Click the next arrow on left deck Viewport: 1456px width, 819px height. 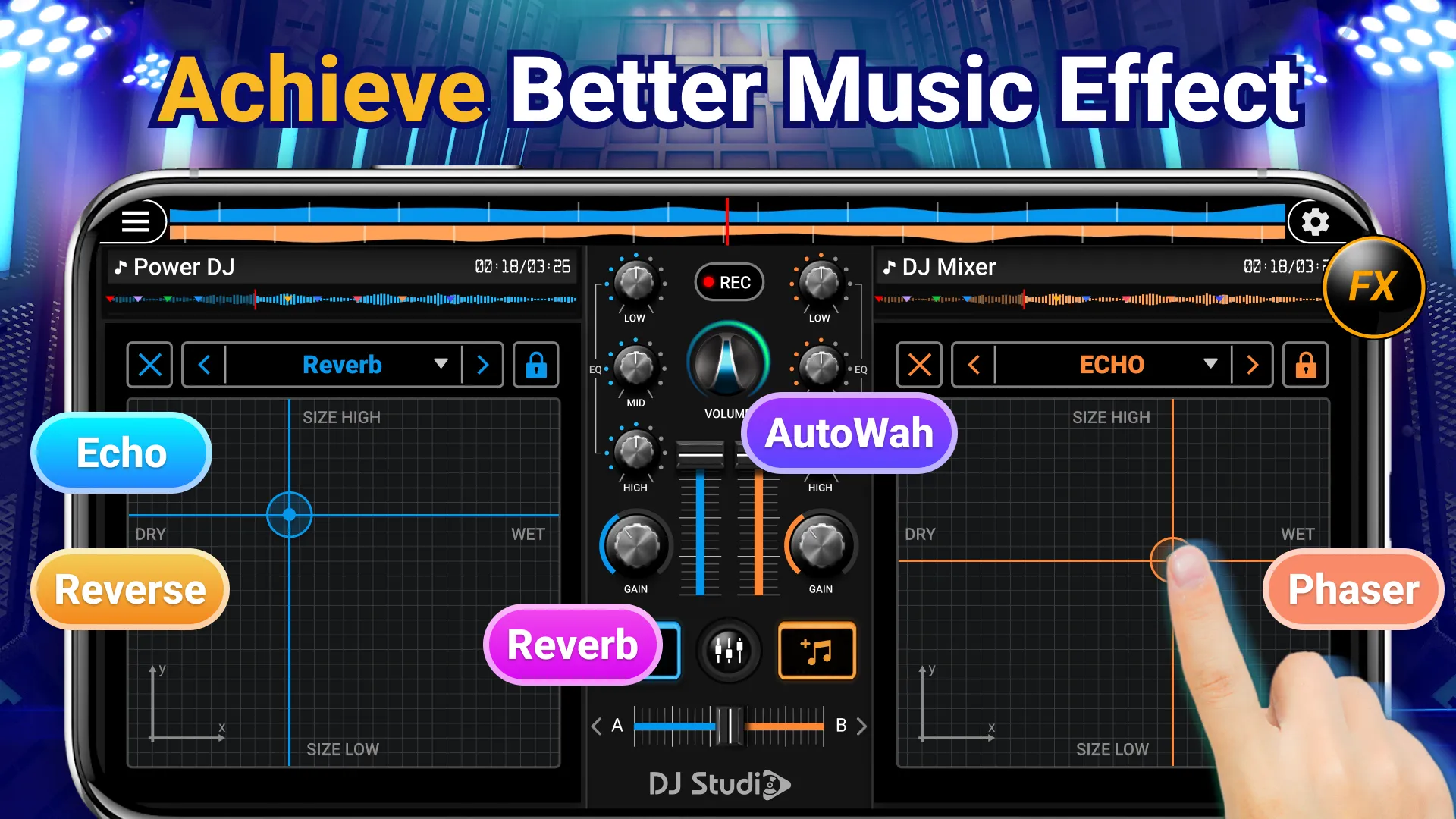(482, 365)
